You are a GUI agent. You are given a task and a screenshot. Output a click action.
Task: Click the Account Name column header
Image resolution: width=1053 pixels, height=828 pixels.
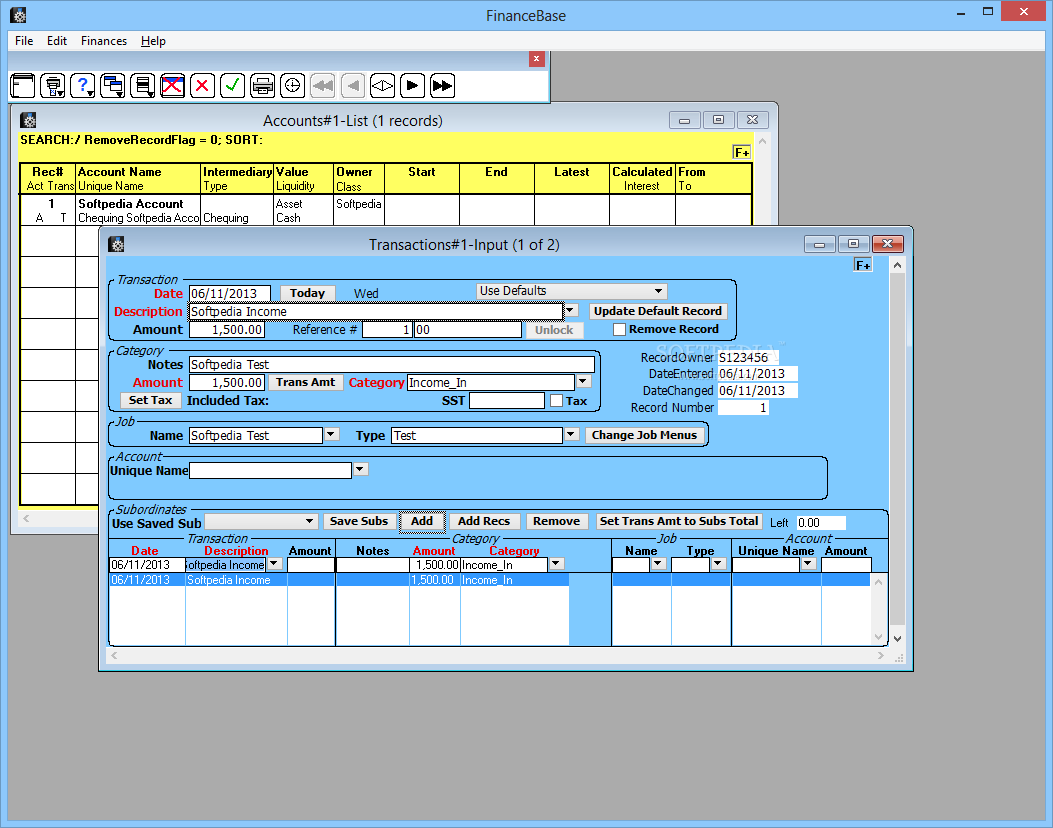120,172
